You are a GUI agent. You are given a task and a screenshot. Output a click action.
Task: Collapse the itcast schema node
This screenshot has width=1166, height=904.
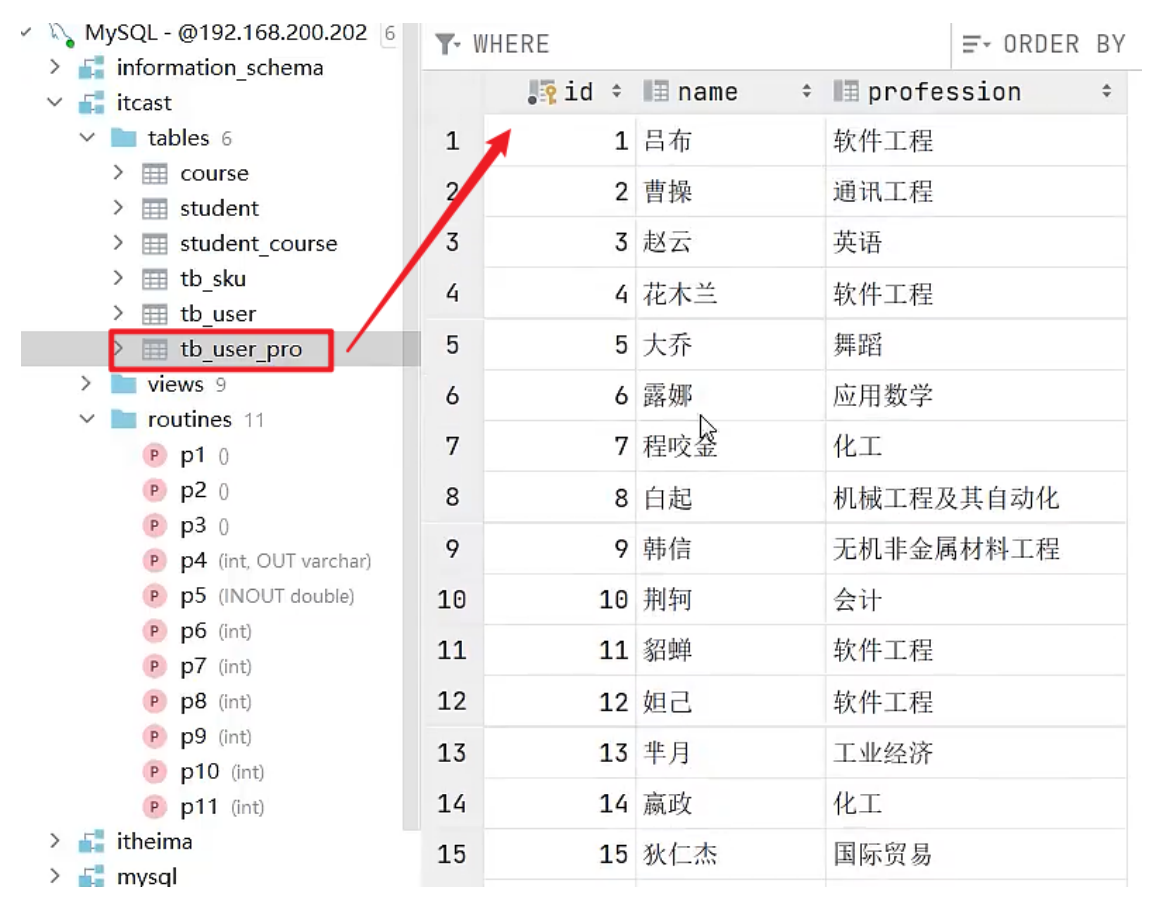coord(54,102)
